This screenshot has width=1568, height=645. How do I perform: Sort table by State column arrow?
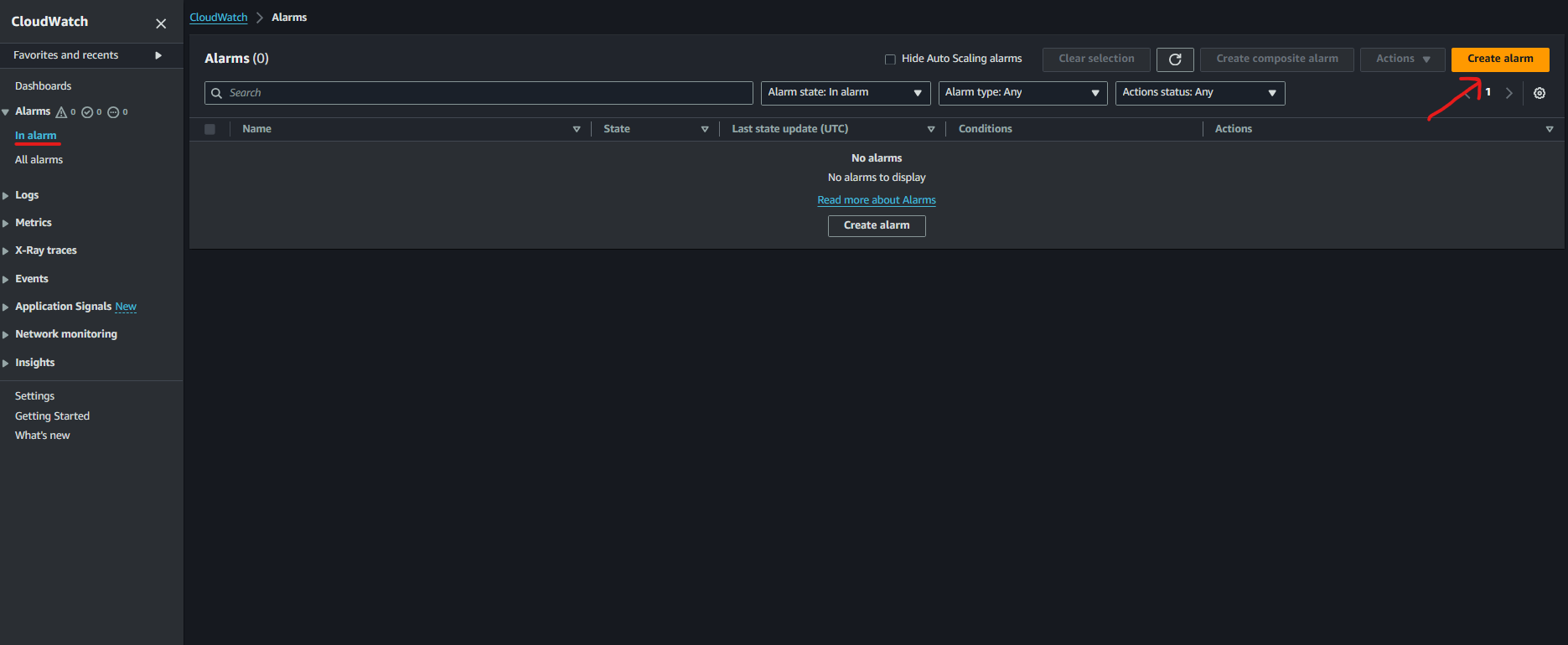point(705,129)
